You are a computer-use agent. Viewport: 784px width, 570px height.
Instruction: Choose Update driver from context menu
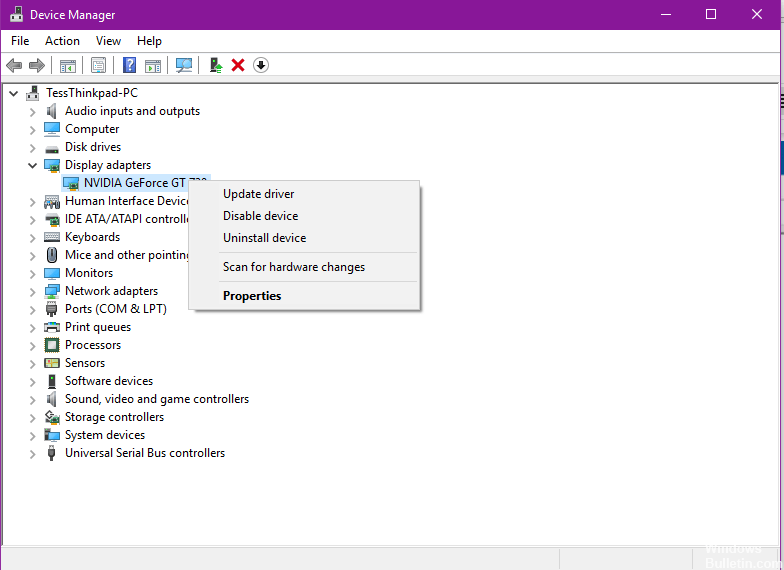pos(304,194)
